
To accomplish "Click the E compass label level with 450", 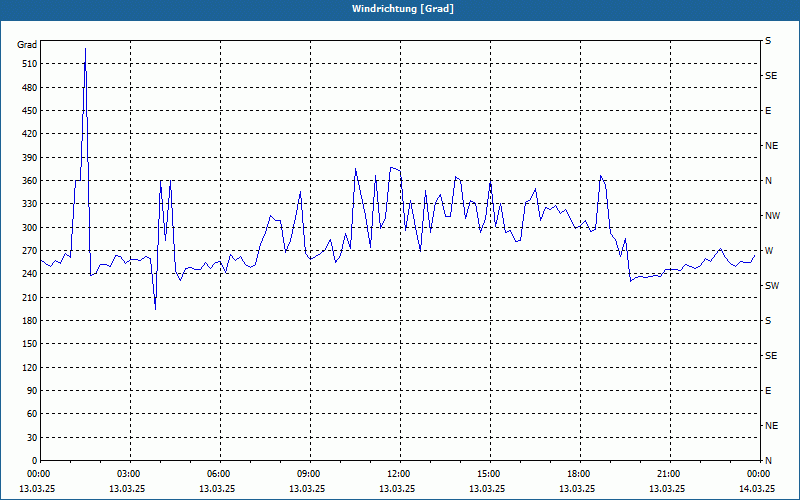I will click(768, 111).
